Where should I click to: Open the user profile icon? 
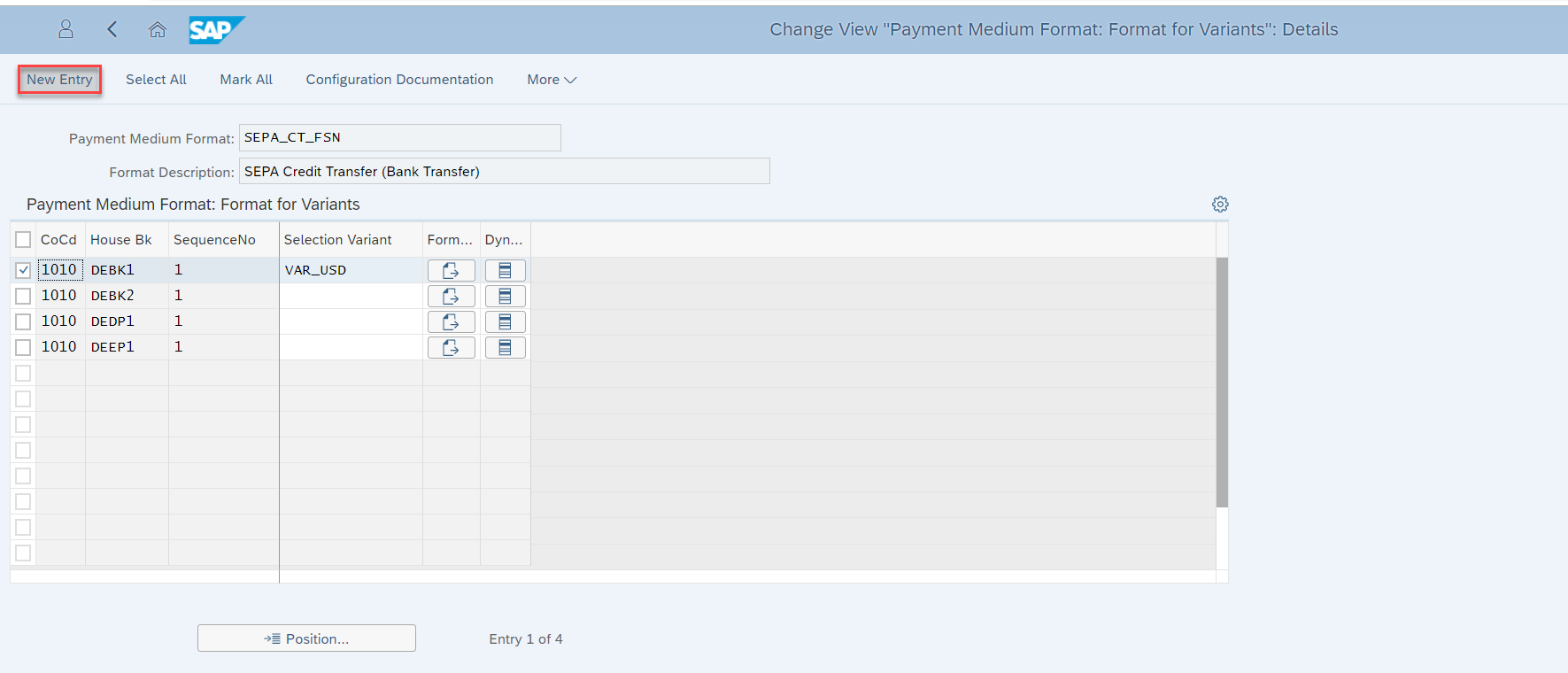(66, 29)
